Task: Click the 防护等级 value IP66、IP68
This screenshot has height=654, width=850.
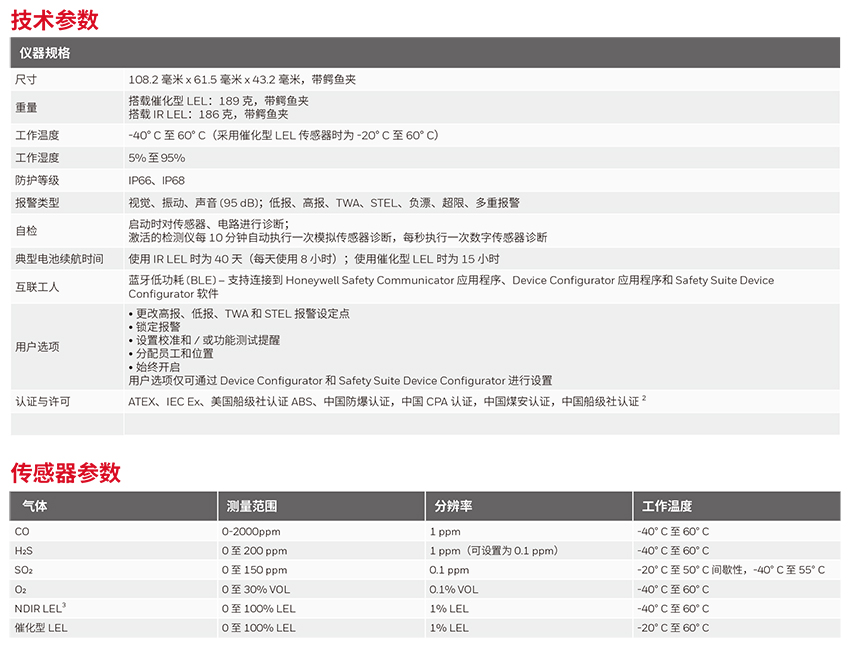Action: pyautogui.click(x=157, y=180)
